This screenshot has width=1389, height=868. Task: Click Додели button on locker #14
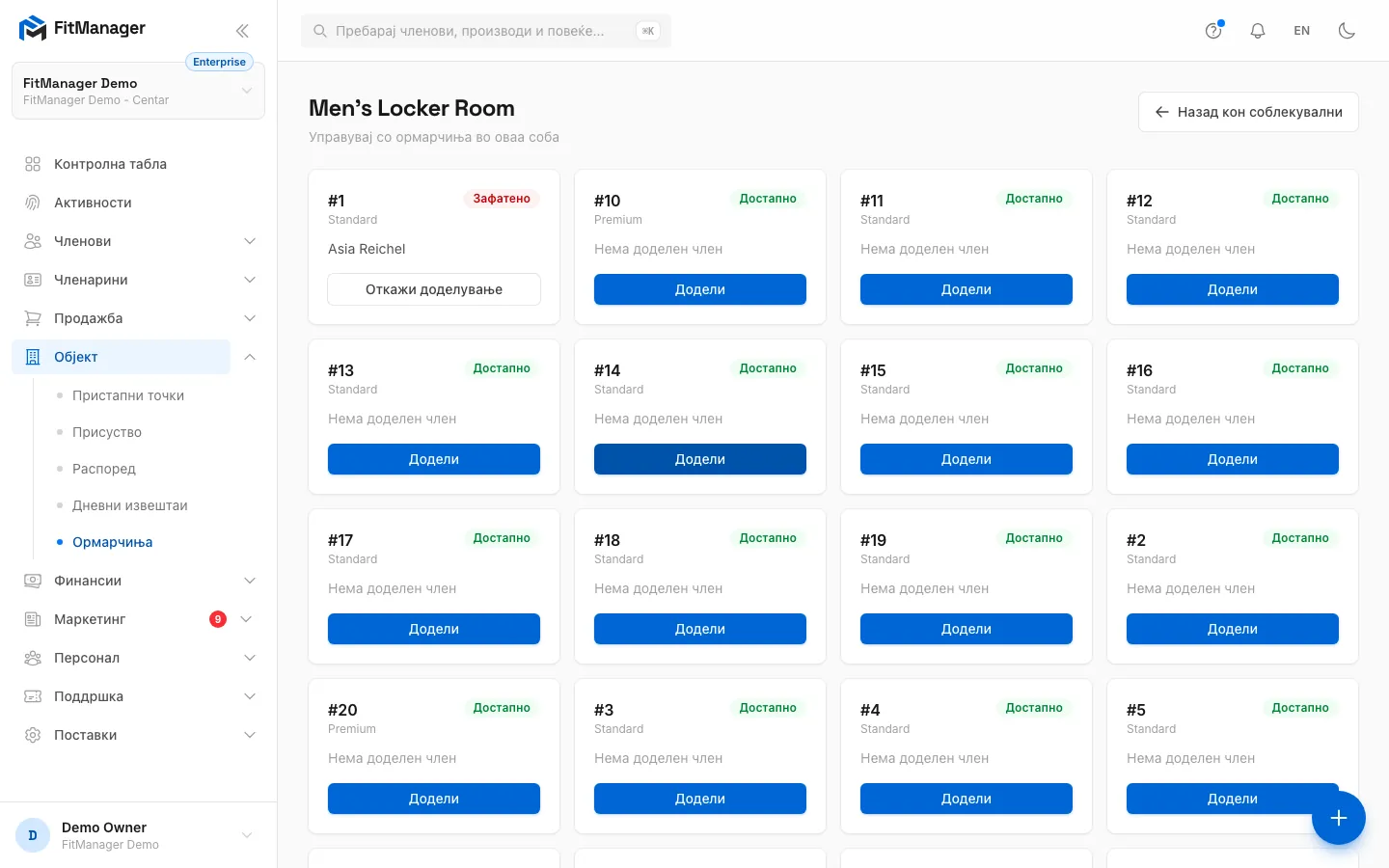tap(700, 459)
